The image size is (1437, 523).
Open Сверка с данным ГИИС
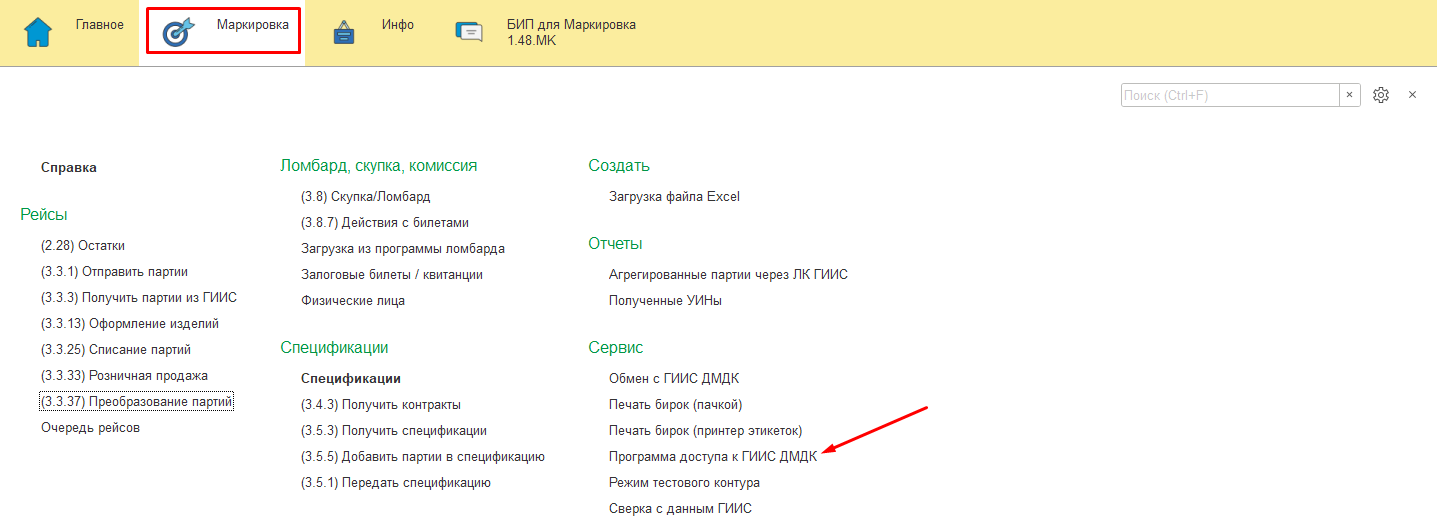pos(680,509)
